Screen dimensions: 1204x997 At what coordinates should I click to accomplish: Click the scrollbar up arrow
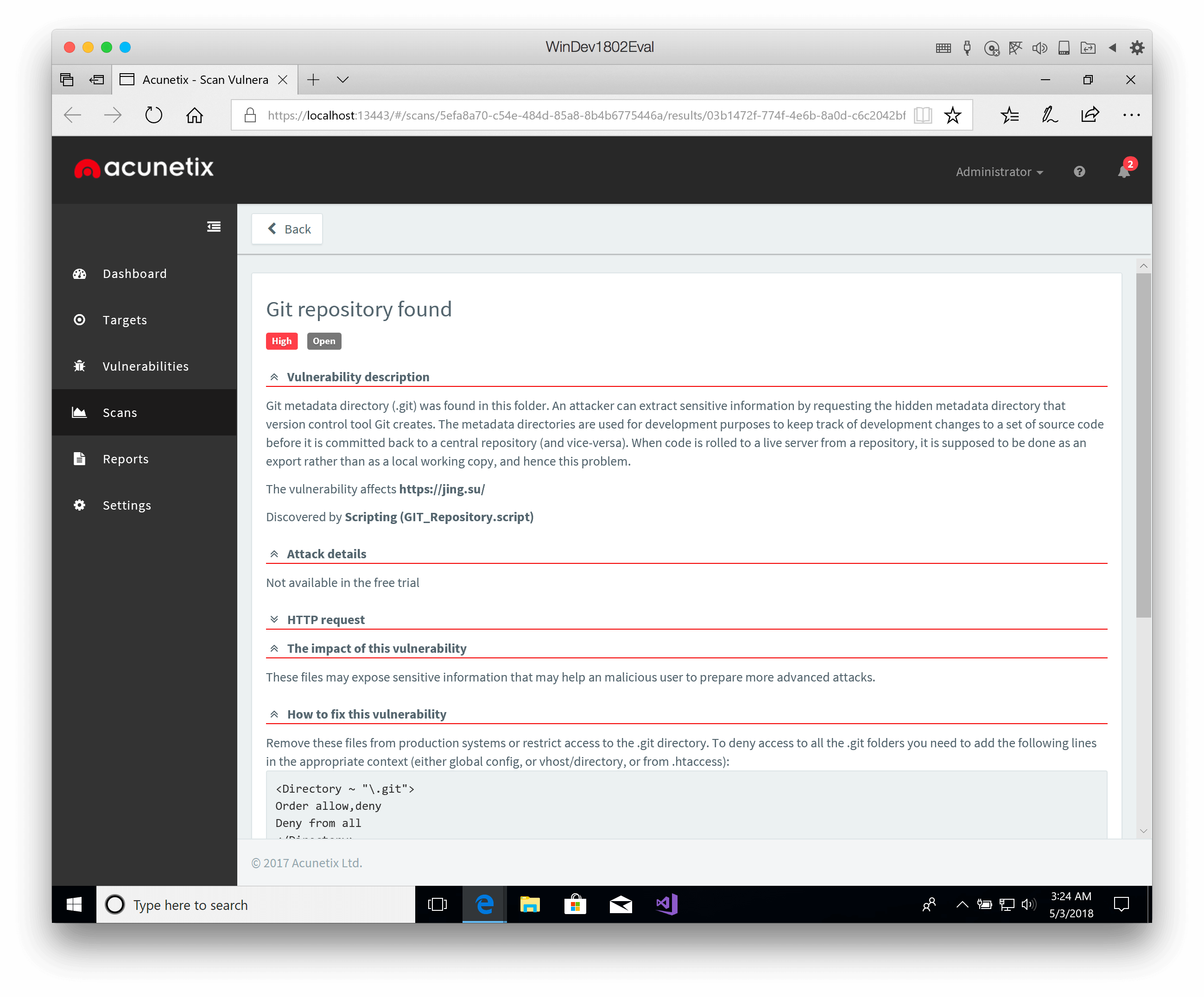(1143, 266)
